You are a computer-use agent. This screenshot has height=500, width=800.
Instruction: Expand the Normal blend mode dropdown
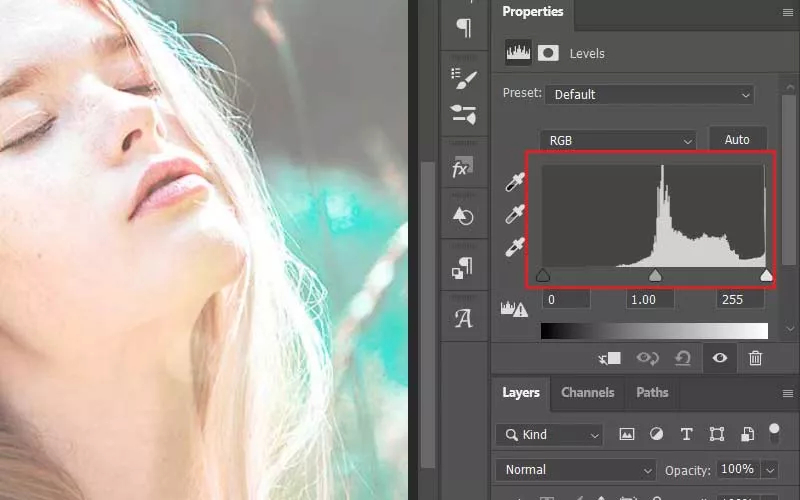[x=576, y=469]
